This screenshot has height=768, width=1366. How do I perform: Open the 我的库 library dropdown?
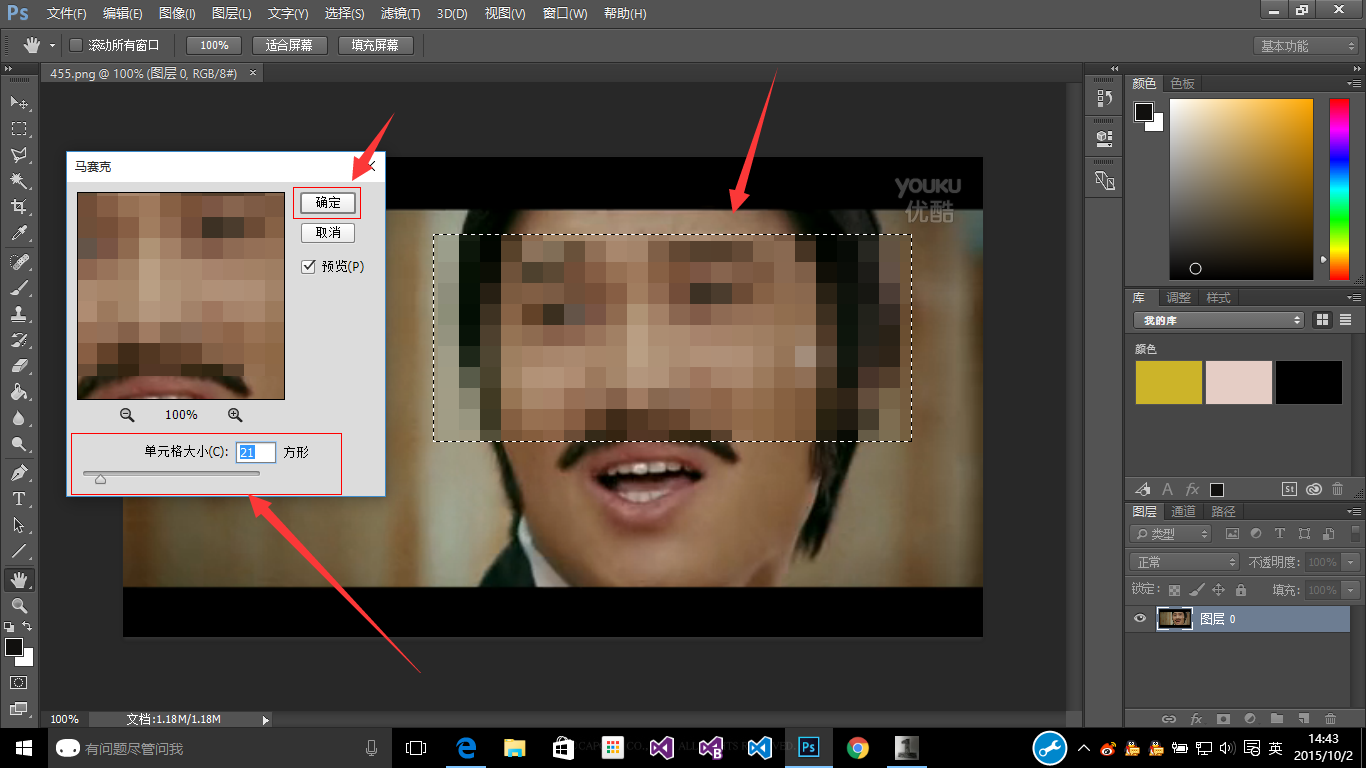(1219, 320)
